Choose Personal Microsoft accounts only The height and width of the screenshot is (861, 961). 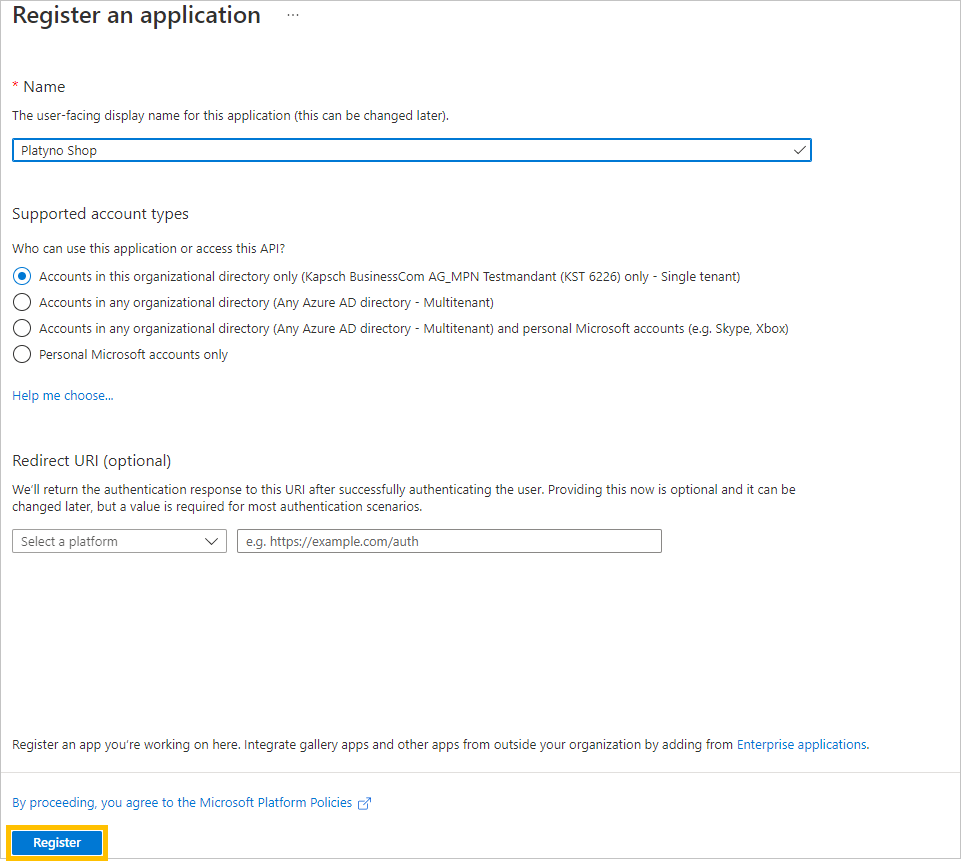[x=22, y=354]
